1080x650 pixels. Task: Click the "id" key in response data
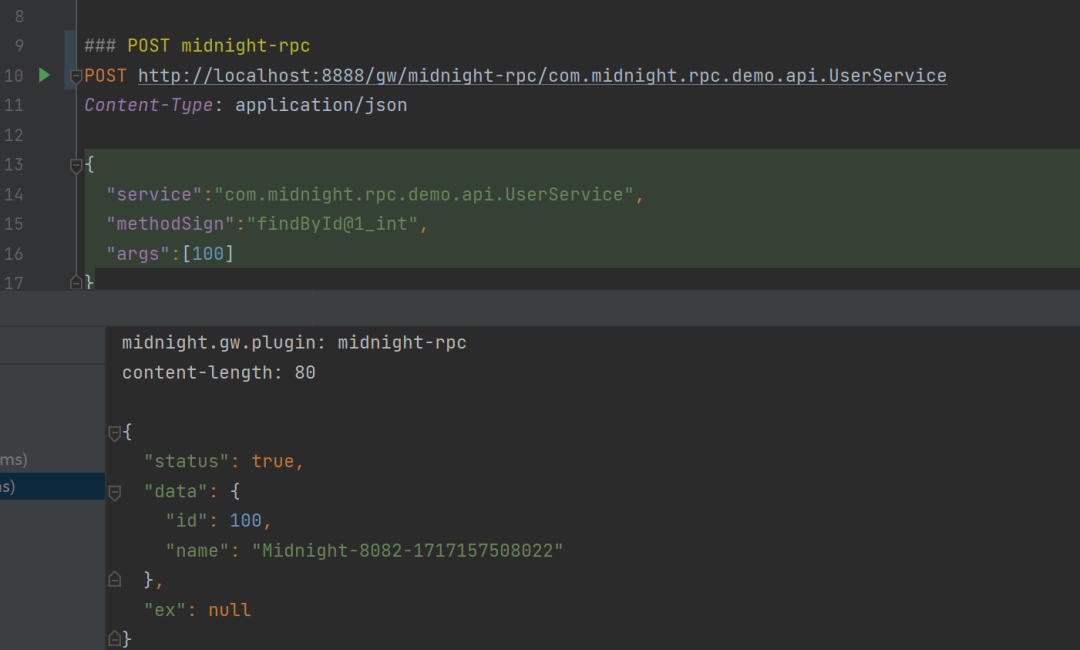[x=186, y=521]
